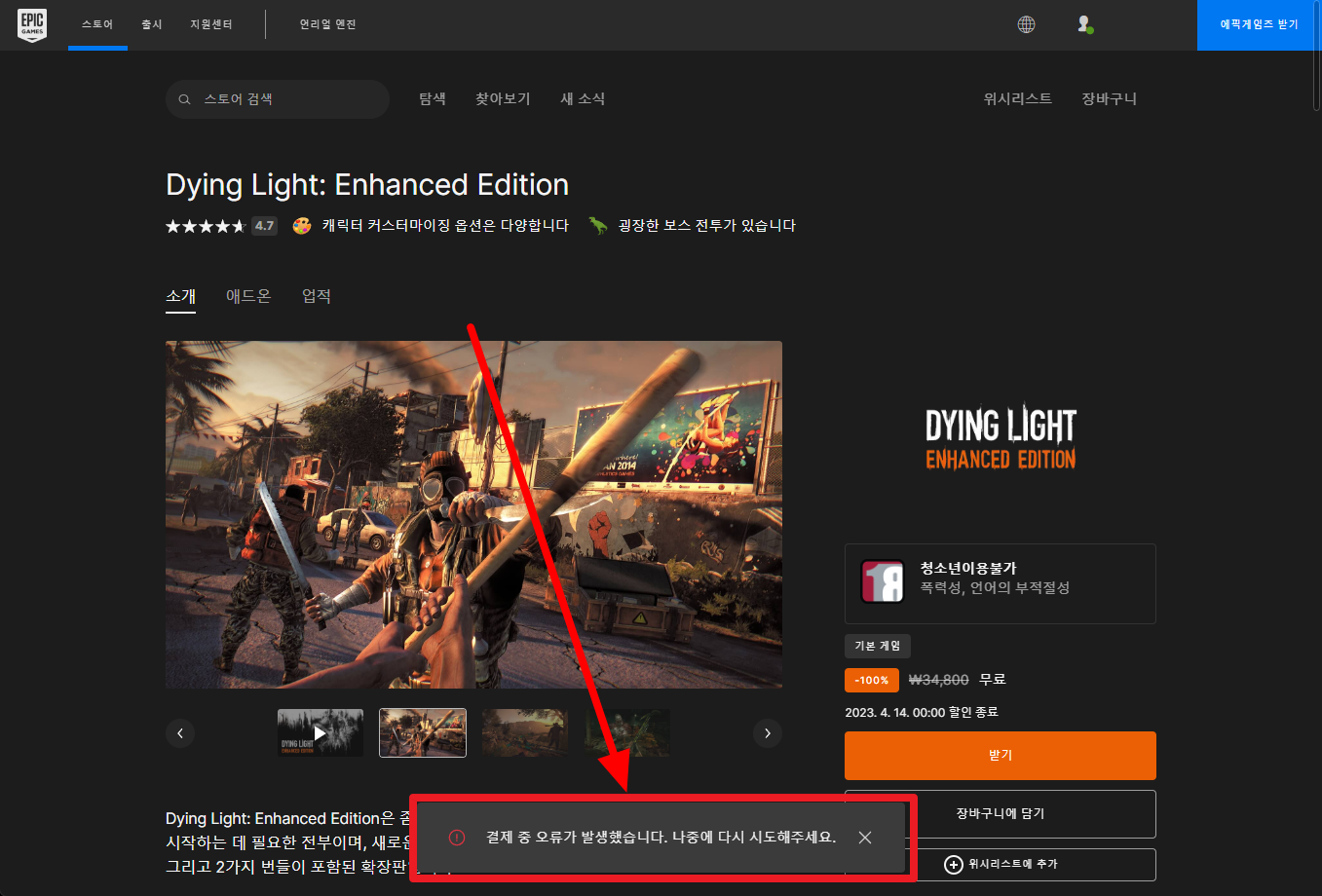
Task: Click the struck-through ₩34,800 price
Action: [x=938, y=680]
